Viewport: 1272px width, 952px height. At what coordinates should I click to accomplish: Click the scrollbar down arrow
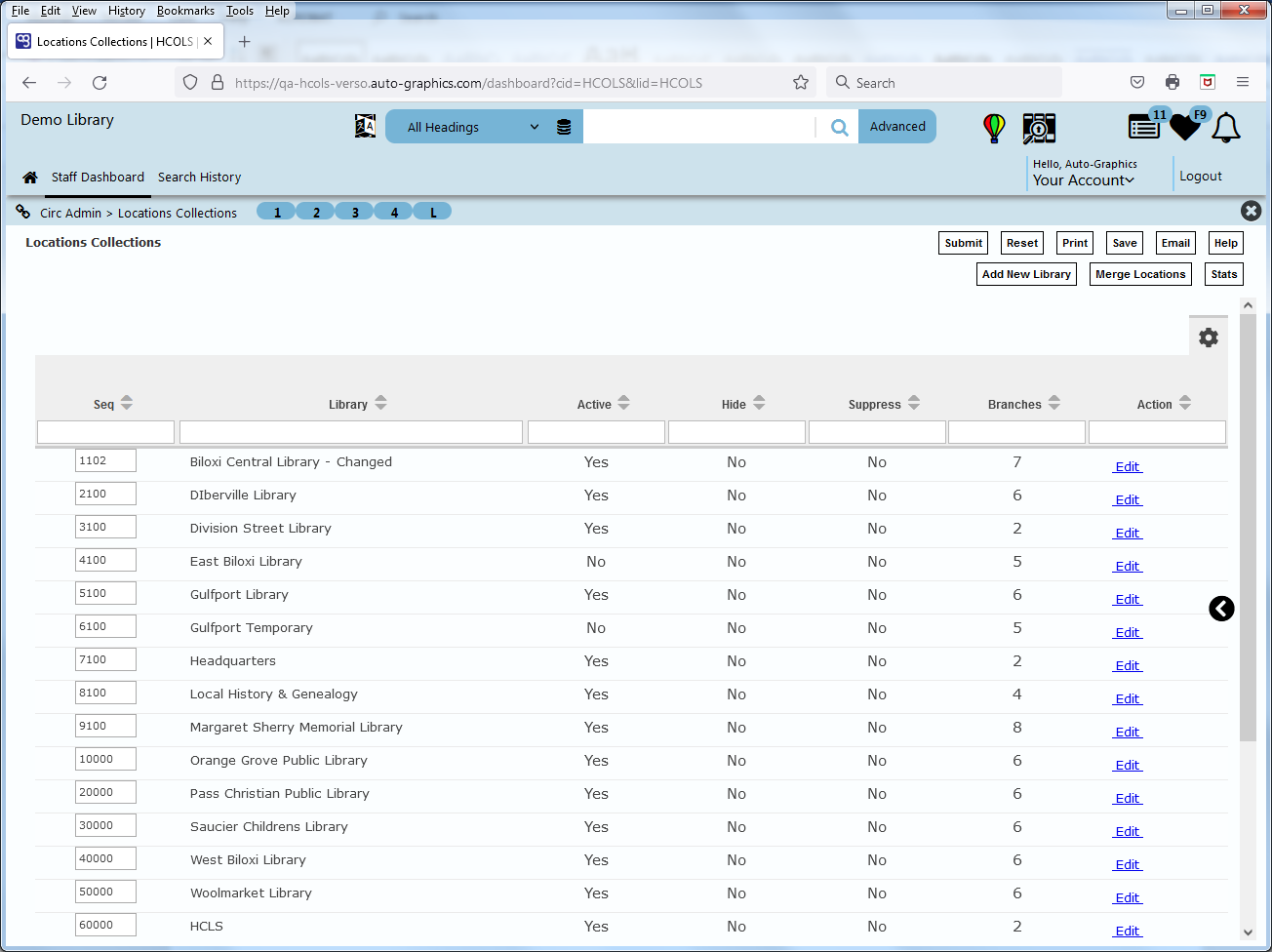pyautogui.click(x=1248, y=932)
